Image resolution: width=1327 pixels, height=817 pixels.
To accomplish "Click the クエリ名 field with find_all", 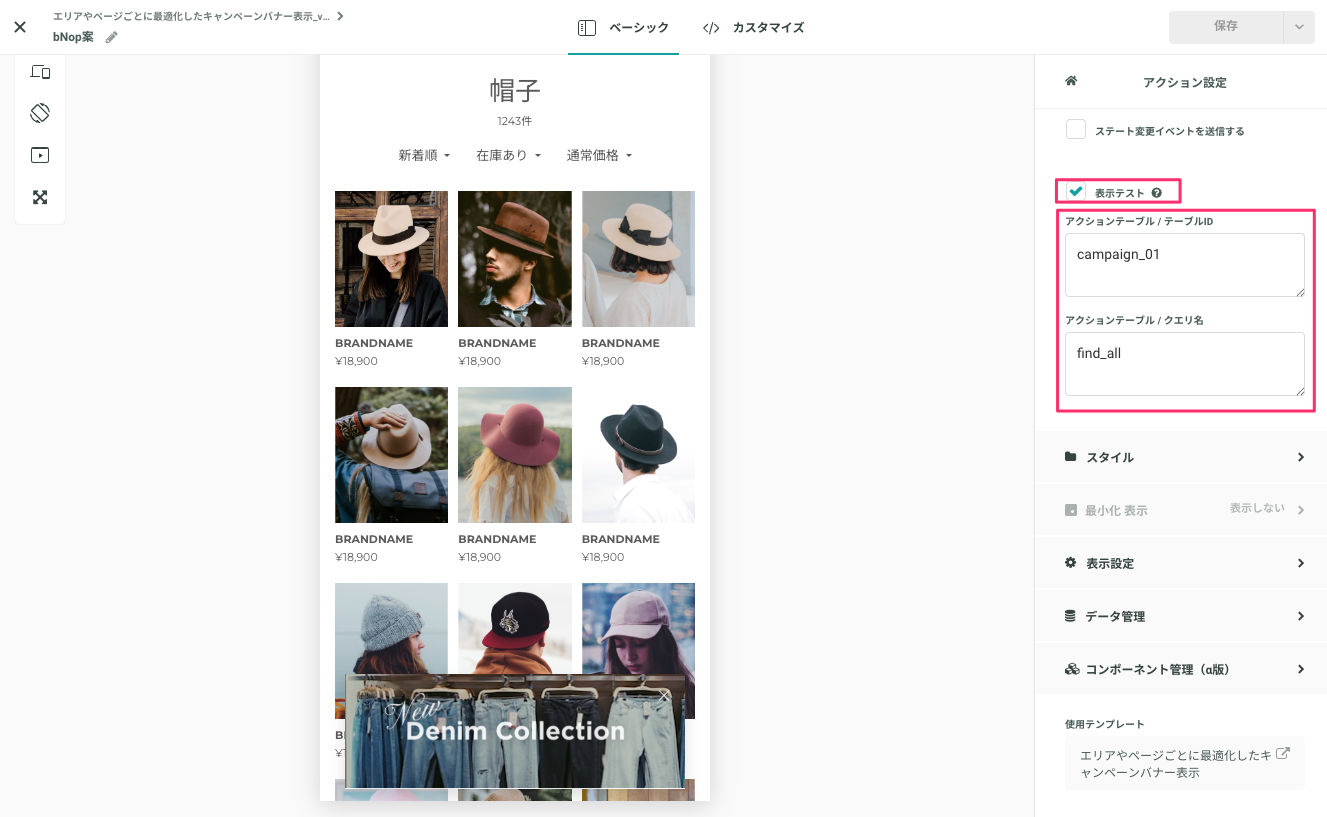I will click(x=1185, y=364).
